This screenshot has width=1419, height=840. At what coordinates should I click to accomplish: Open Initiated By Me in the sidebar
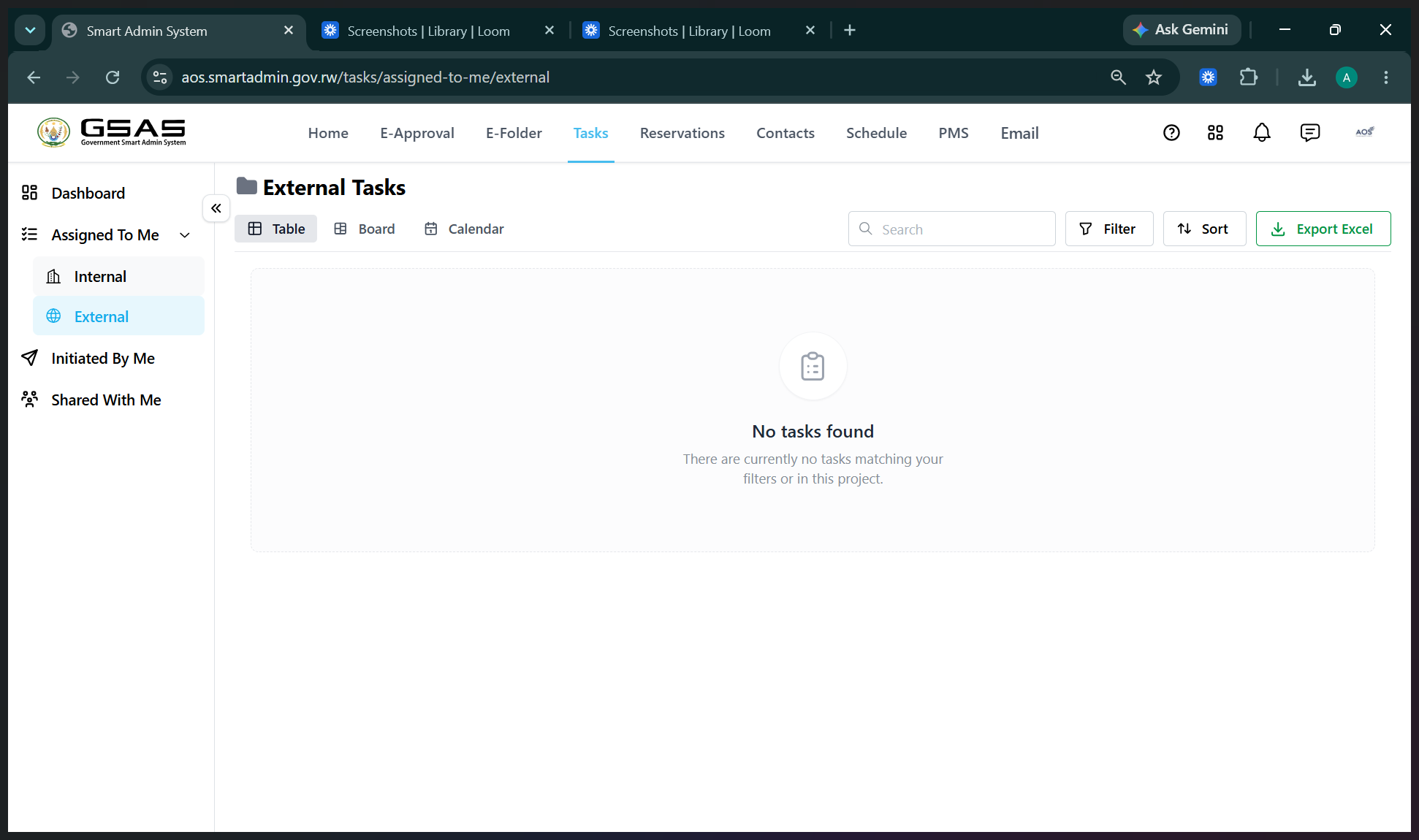click(x=102, y=358)
